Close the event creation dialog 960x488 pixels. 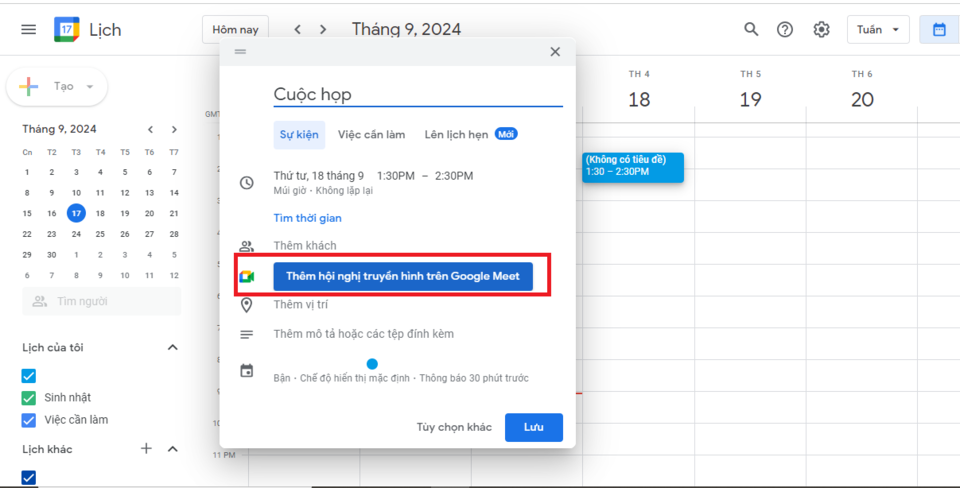[555, 52]
